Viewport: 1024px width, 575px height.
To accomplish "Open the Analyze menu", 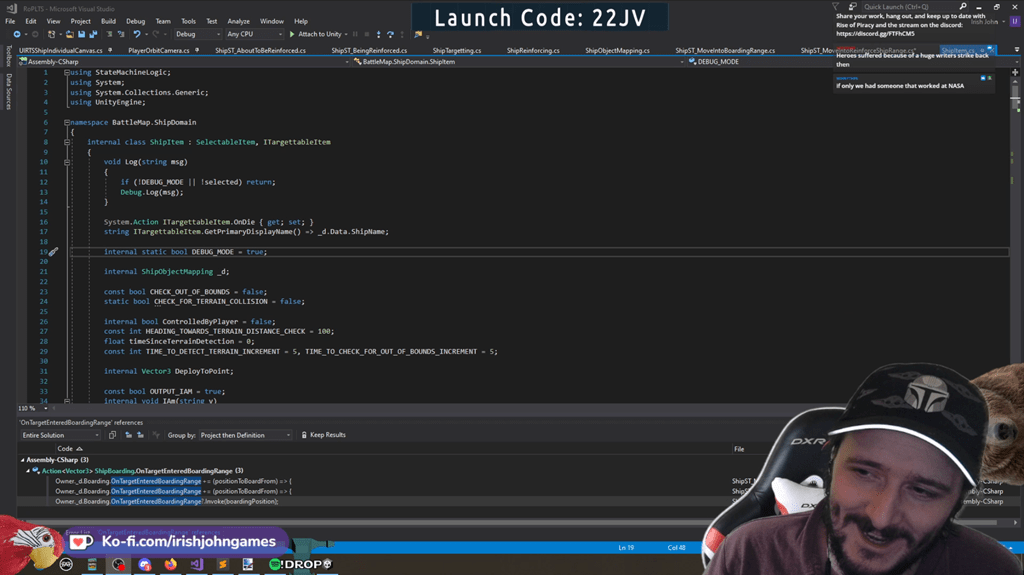I will pyautogui.click(x=238, y=21).
